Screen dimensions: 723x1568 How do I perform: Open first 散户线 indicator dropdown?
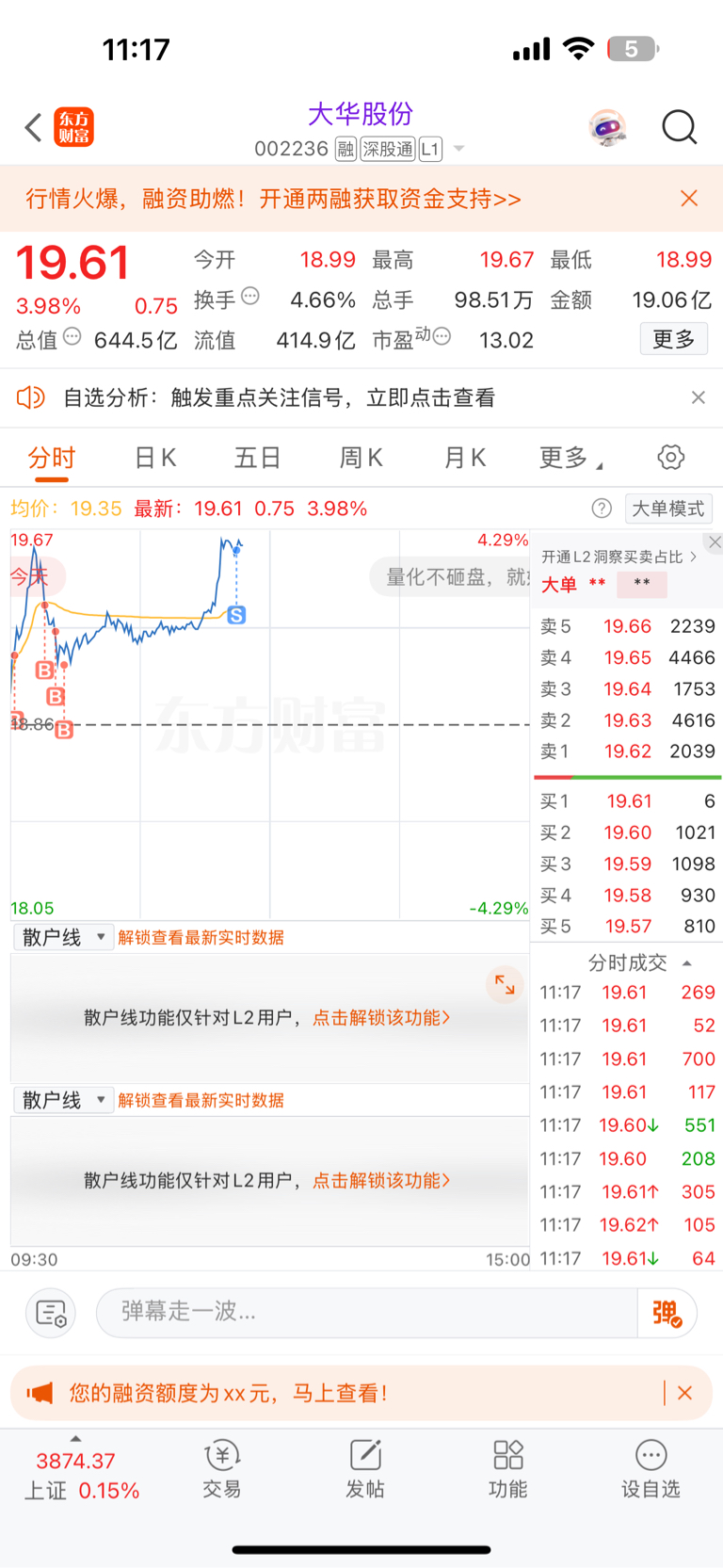(64, 937)
